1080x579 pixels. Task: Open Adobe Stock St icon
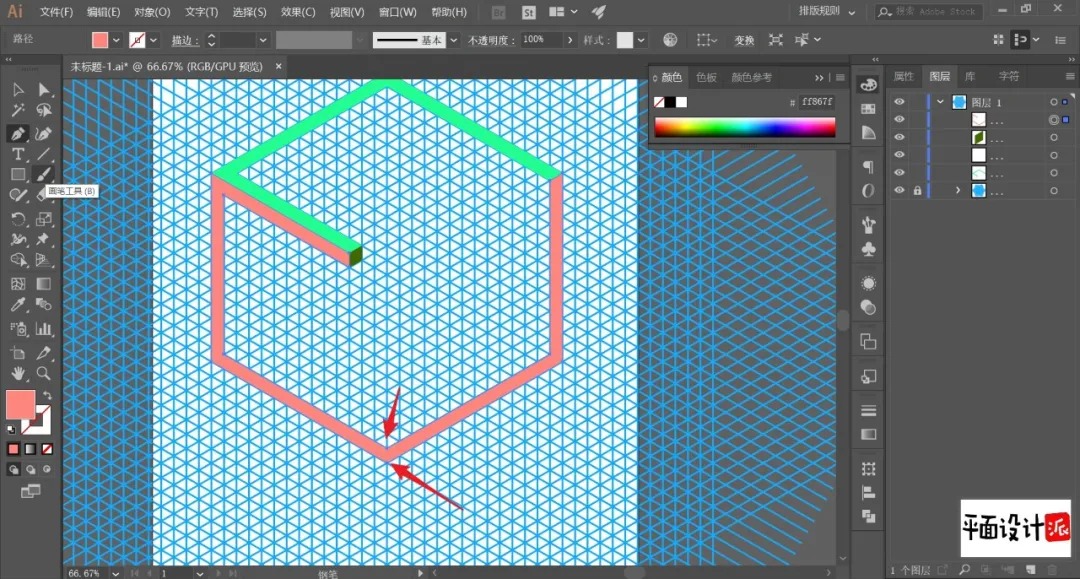point(528,12)
